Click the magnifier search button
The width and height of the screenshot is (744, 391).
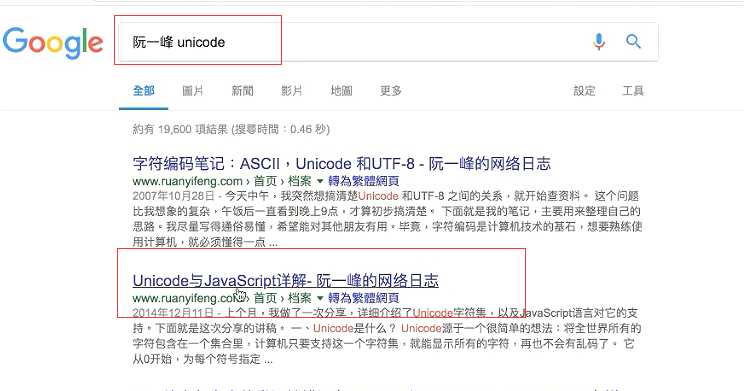633,42
